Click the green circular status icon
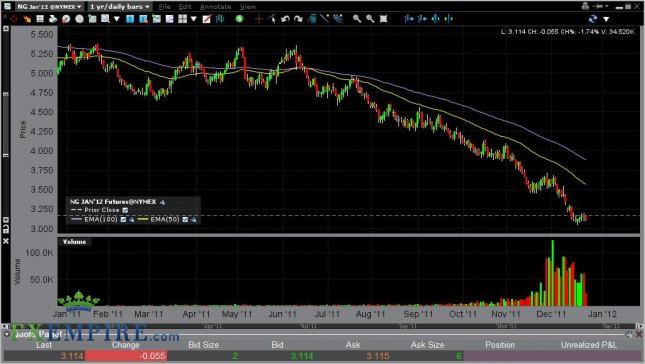The image size is (645, 364). pyautogui.click(x=239, y=19)
